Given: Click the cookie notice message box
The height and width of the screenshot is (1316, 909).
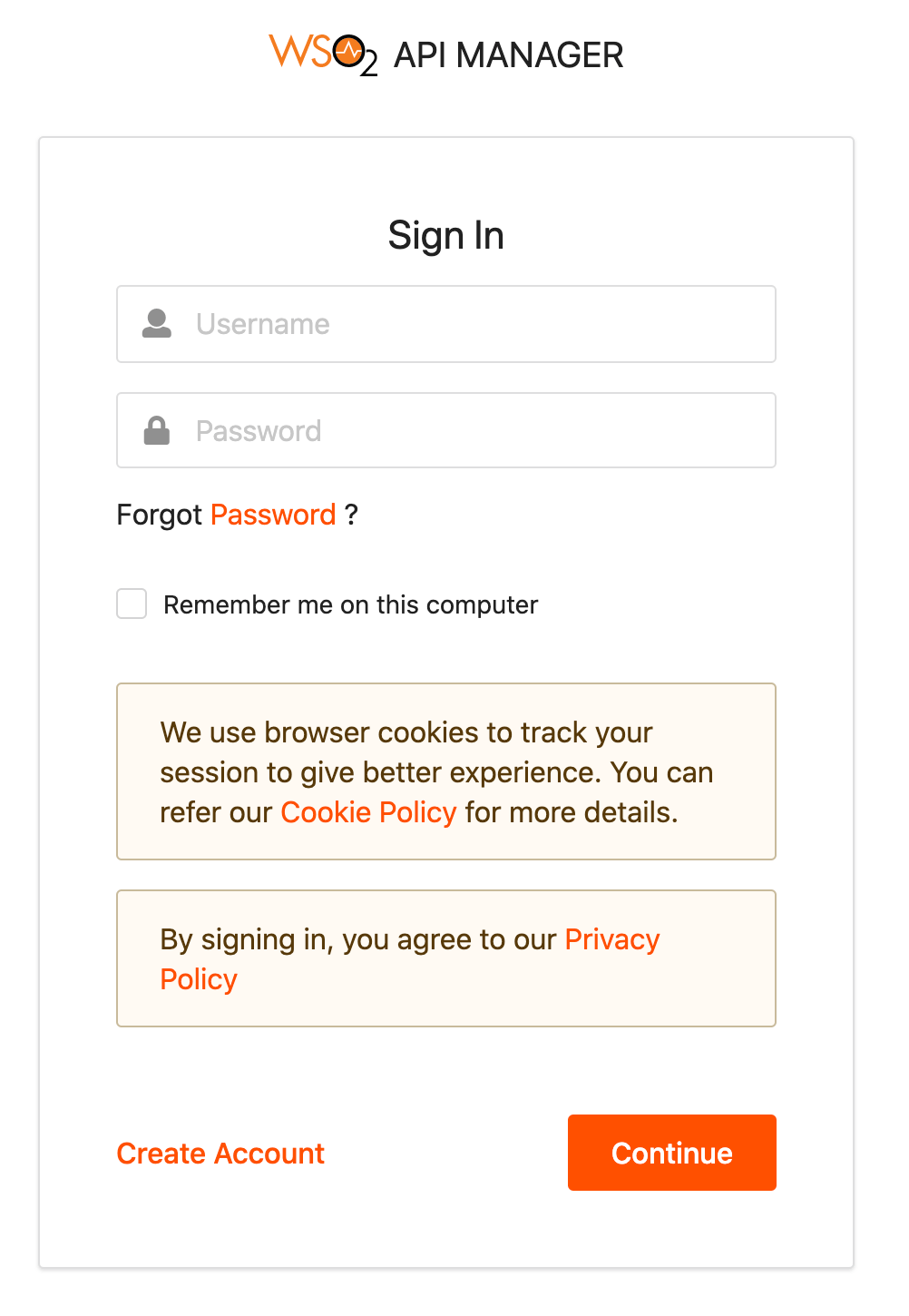Looking at the screenshot, I should coord(445,771).
